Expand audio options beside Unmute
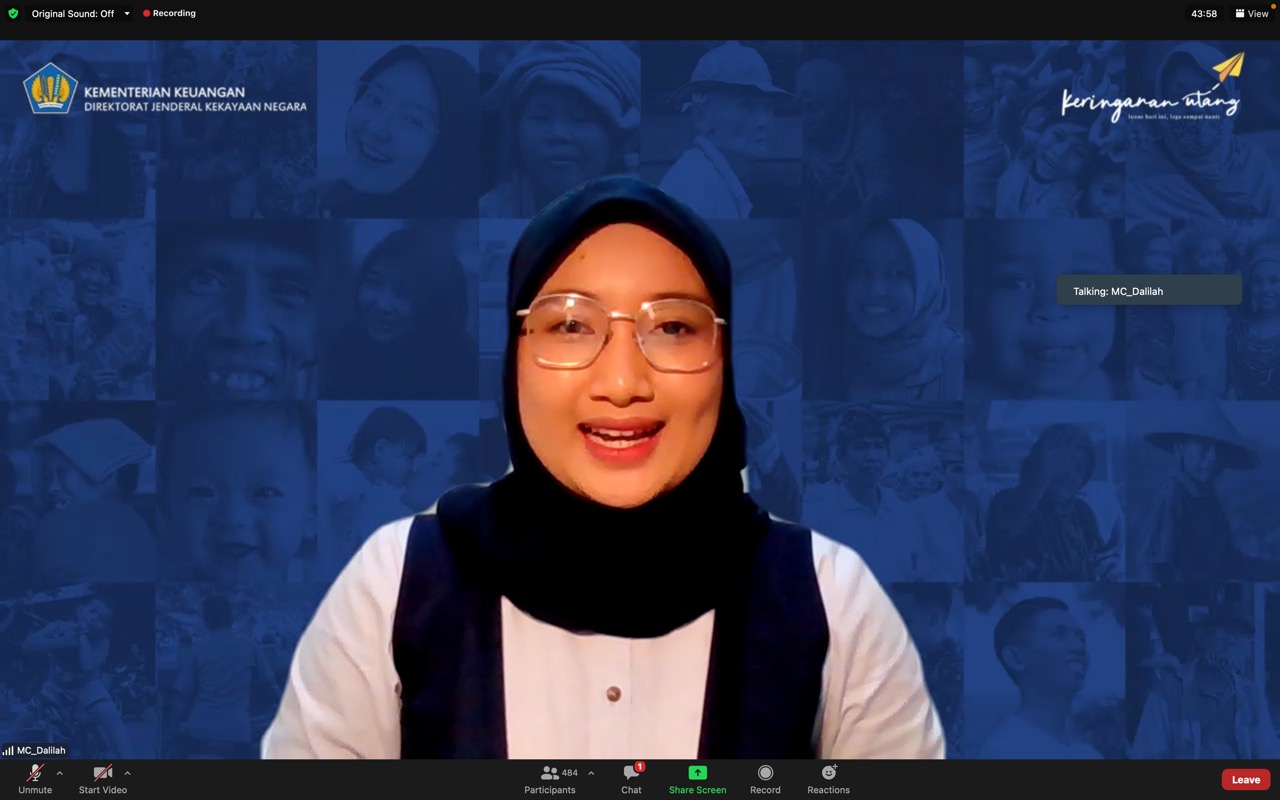The width and height of the screenshot is (1280, 800). coord(60,773)
